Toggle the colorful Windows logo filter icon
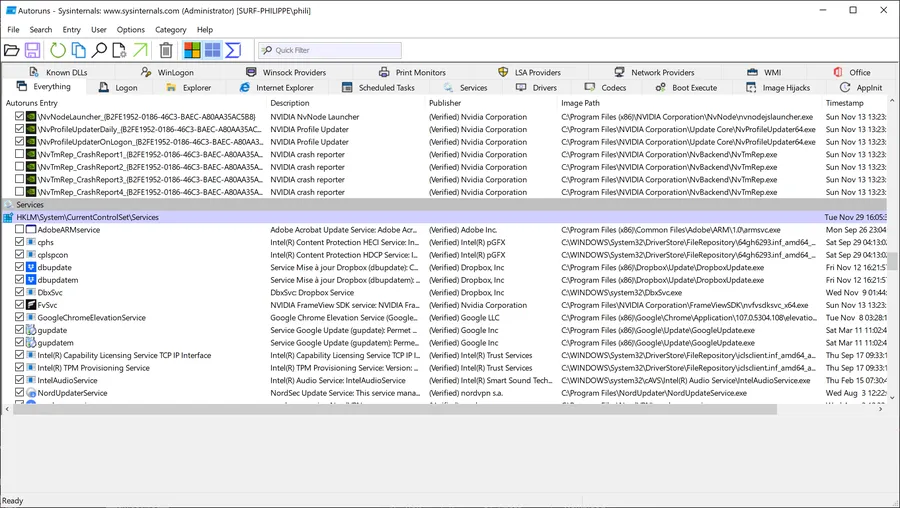This screenshot has width=900, height=508. pos(192,51)
